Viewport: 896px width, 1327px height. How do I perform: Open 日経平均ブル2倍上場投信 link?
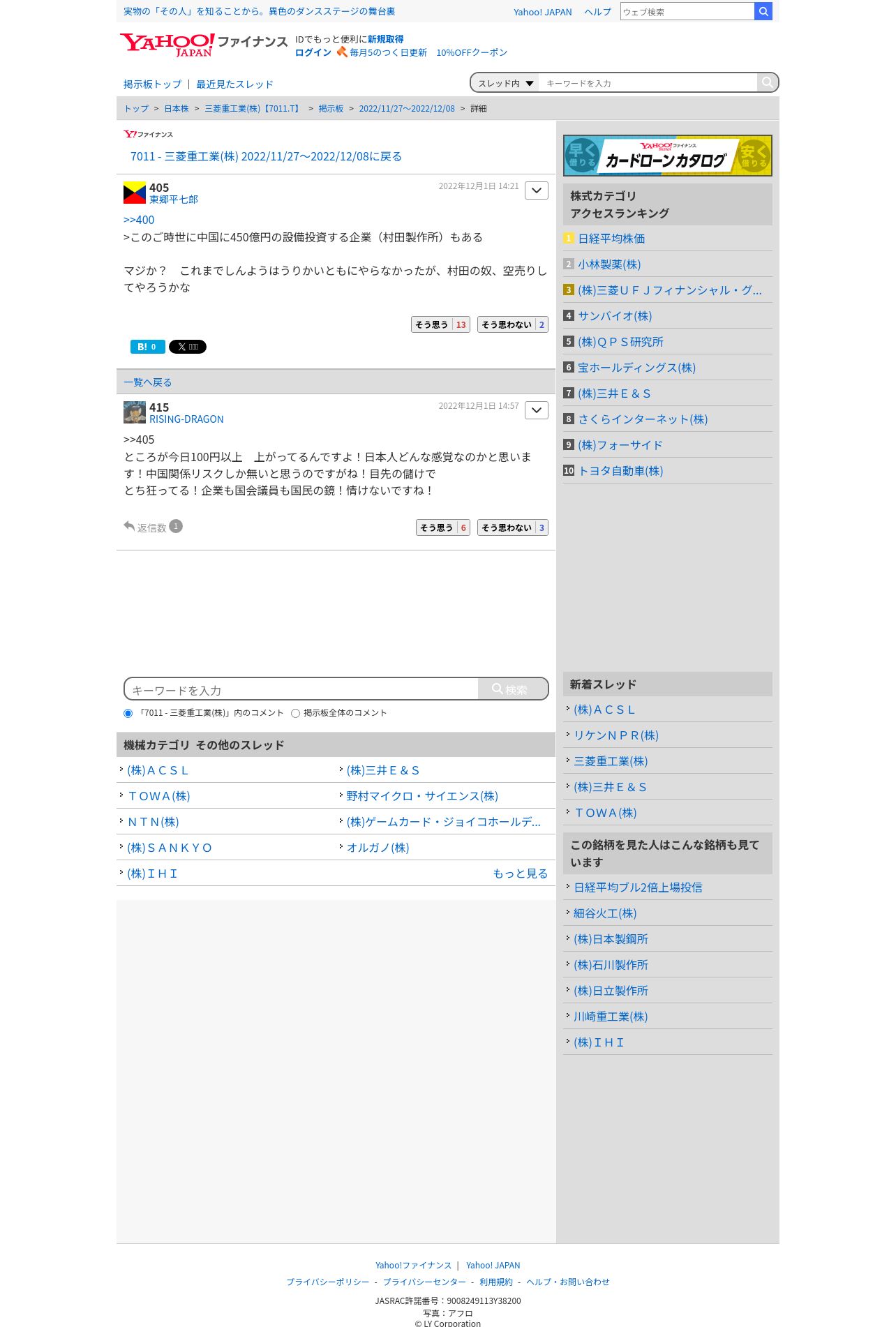click(638, 887)
